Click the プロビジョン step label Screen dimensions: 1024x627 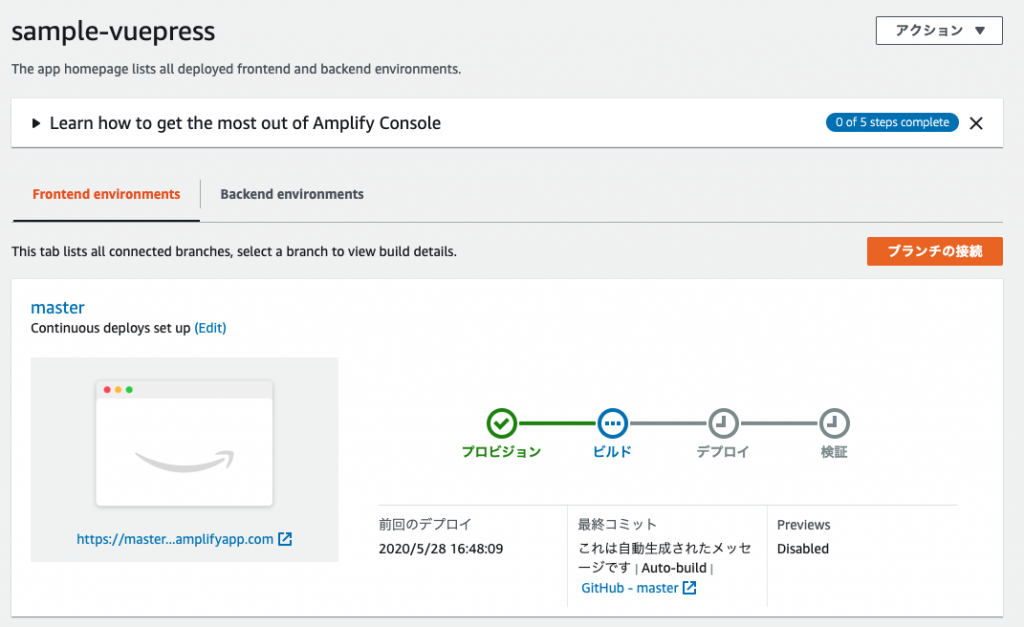pyautogui.click(x=502, y=452)
